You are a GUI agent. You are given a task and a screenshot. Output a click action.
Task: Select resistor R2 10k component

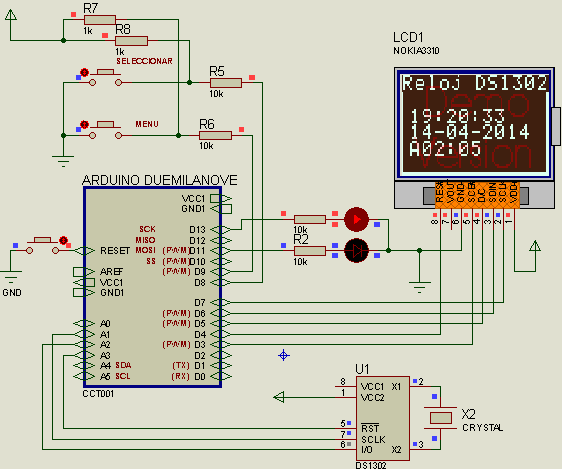[310, 251]
